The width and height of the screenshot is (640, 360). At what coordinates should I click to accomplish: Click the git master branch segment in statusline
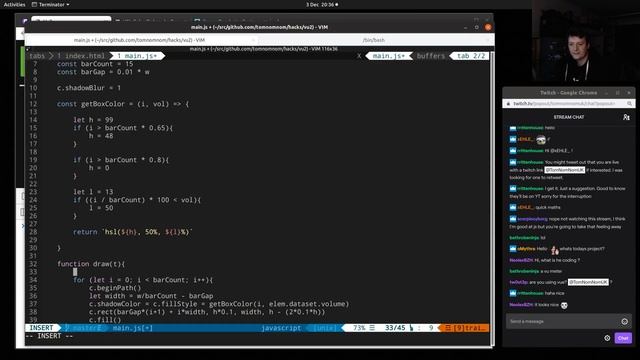pos(84,328)
